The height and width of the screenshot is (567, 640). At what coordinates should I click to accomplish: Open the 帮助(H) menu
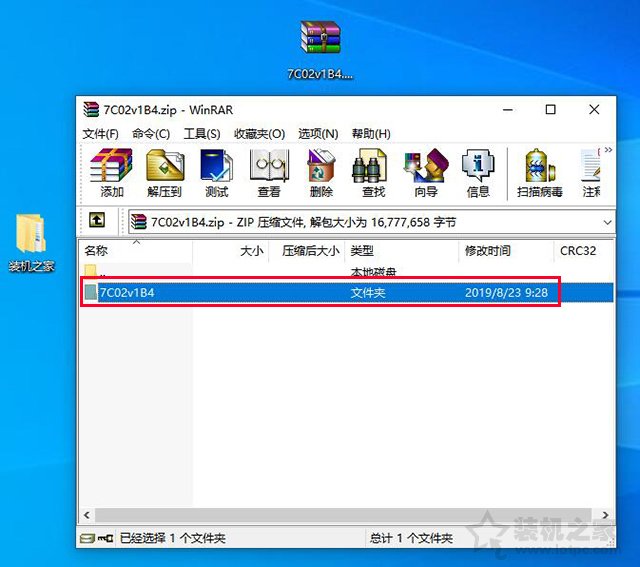(371, 133)
